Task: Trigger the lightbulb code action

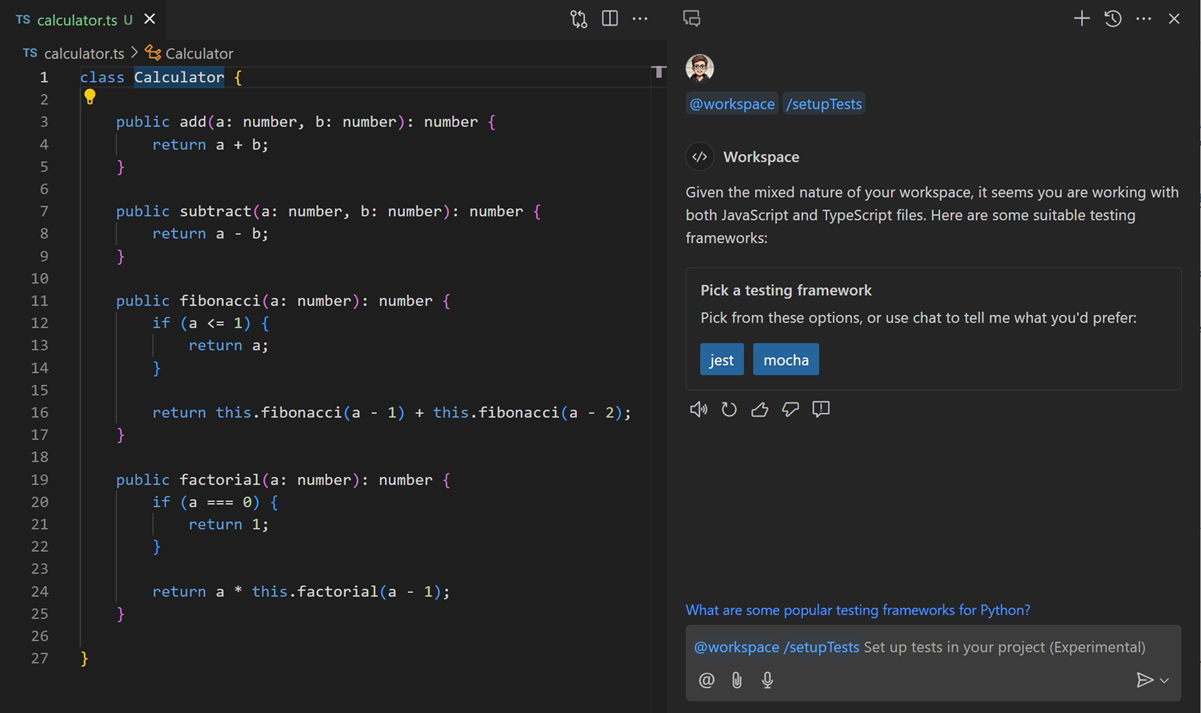Action: pos(90,98)
